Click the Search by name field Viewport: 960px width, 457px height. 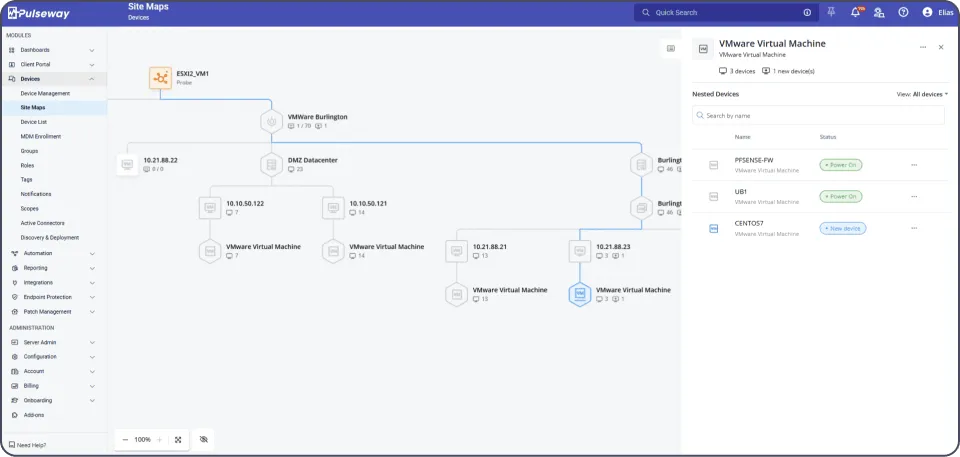(x=818, y=115)
